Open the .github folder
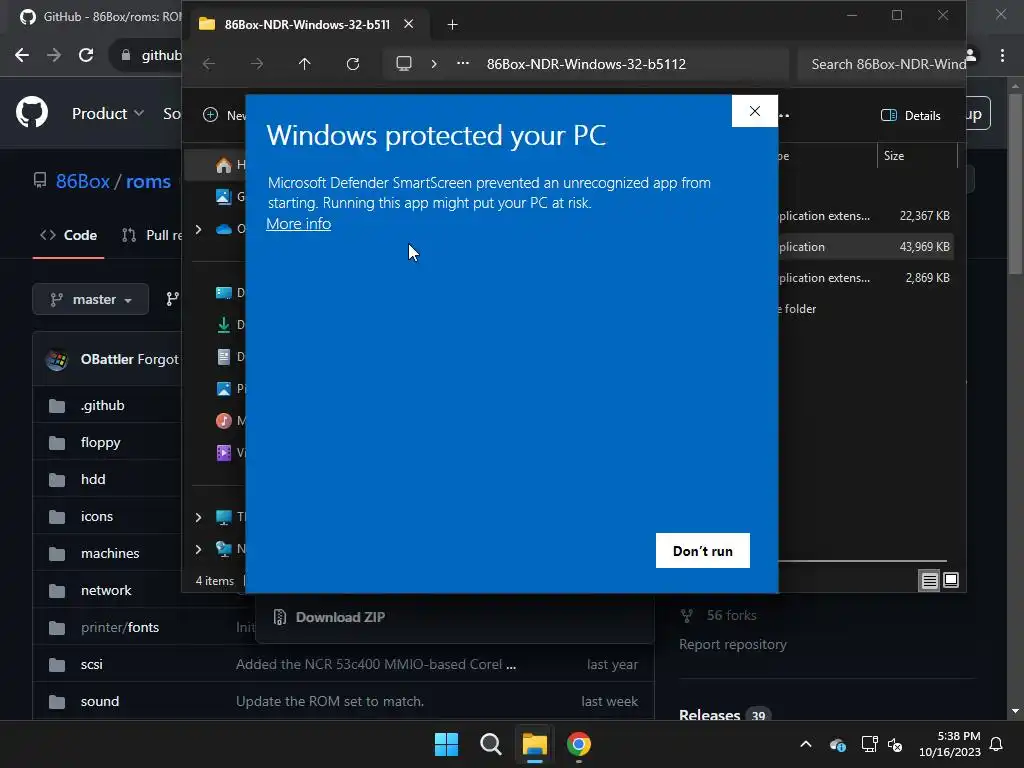The image size is (1024, 768). (103, 405)
